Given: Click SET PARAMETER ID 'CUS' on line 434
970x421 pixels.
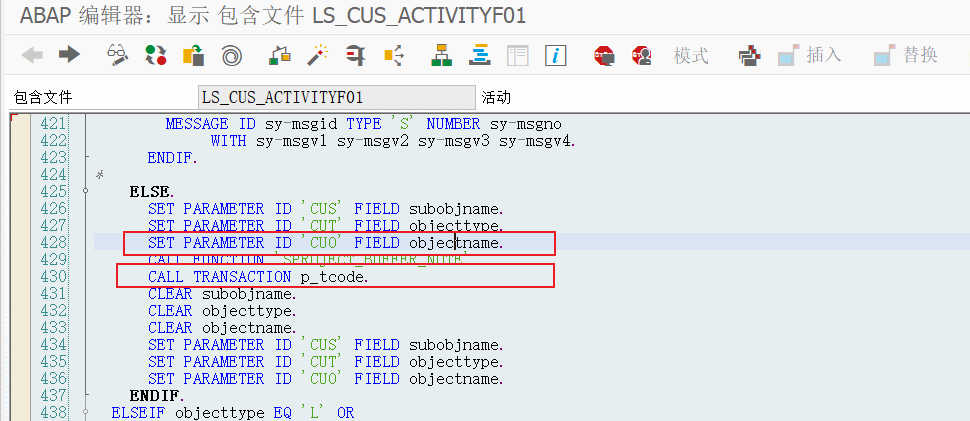Looking at the screenshot, I should [x=326, y=344].
